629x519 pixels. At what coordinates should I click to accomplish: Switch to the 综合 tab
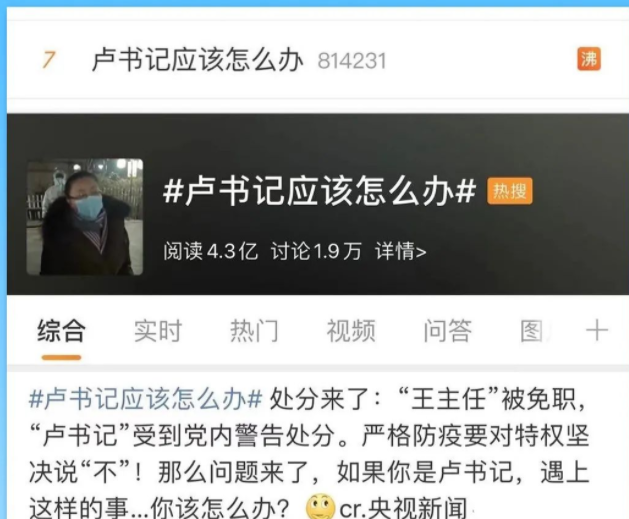tap(61, 331)
